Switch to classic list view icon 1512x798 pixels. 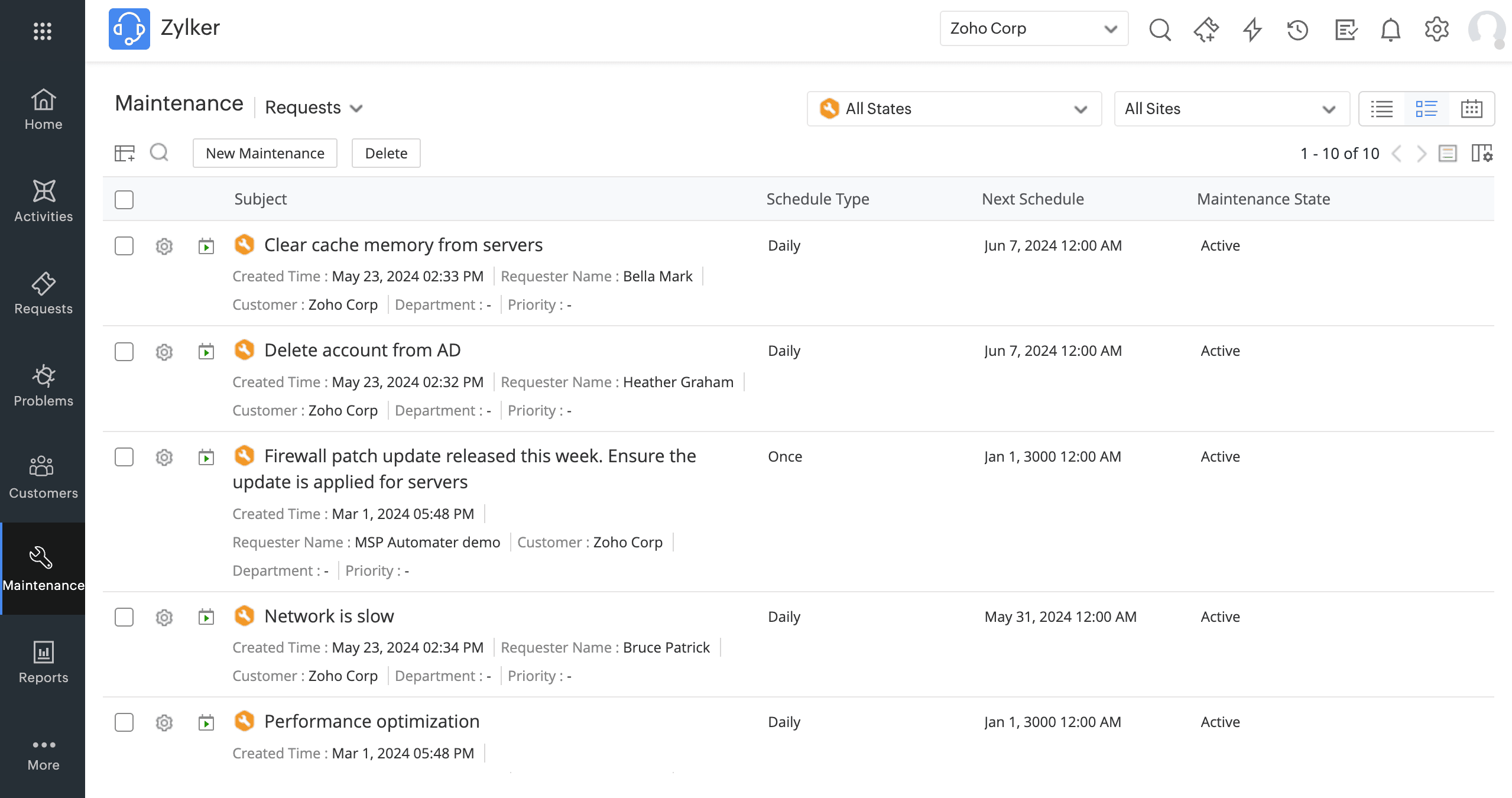coord(1381,109)
